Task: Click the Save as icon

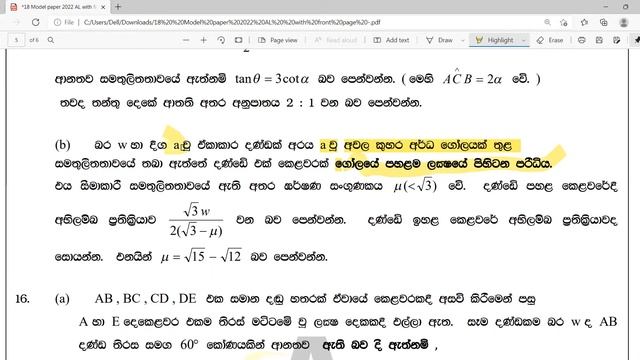Action: pyautogui.click(x=617, y=40)
